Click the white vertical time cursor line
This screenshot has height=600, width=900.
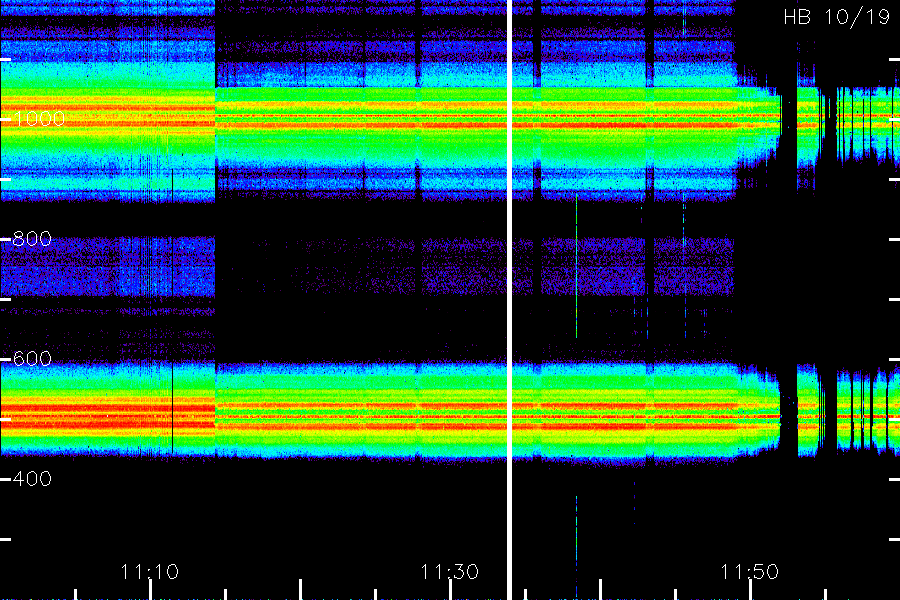(x=509, y=300)
